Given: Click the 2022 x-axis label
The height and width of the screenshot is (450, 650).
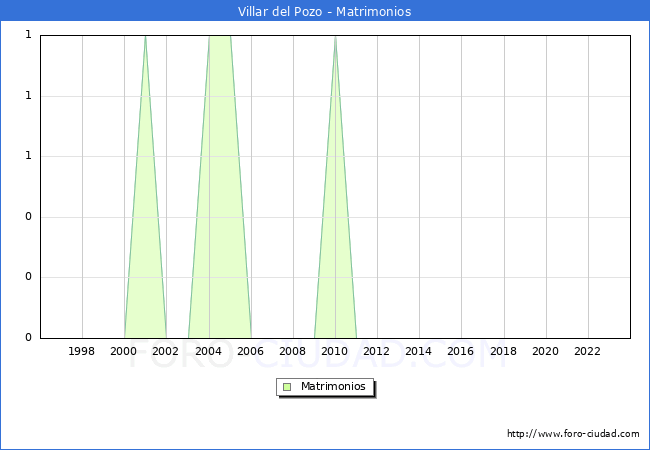Looking at the screenshot, I should click(587, 351).
